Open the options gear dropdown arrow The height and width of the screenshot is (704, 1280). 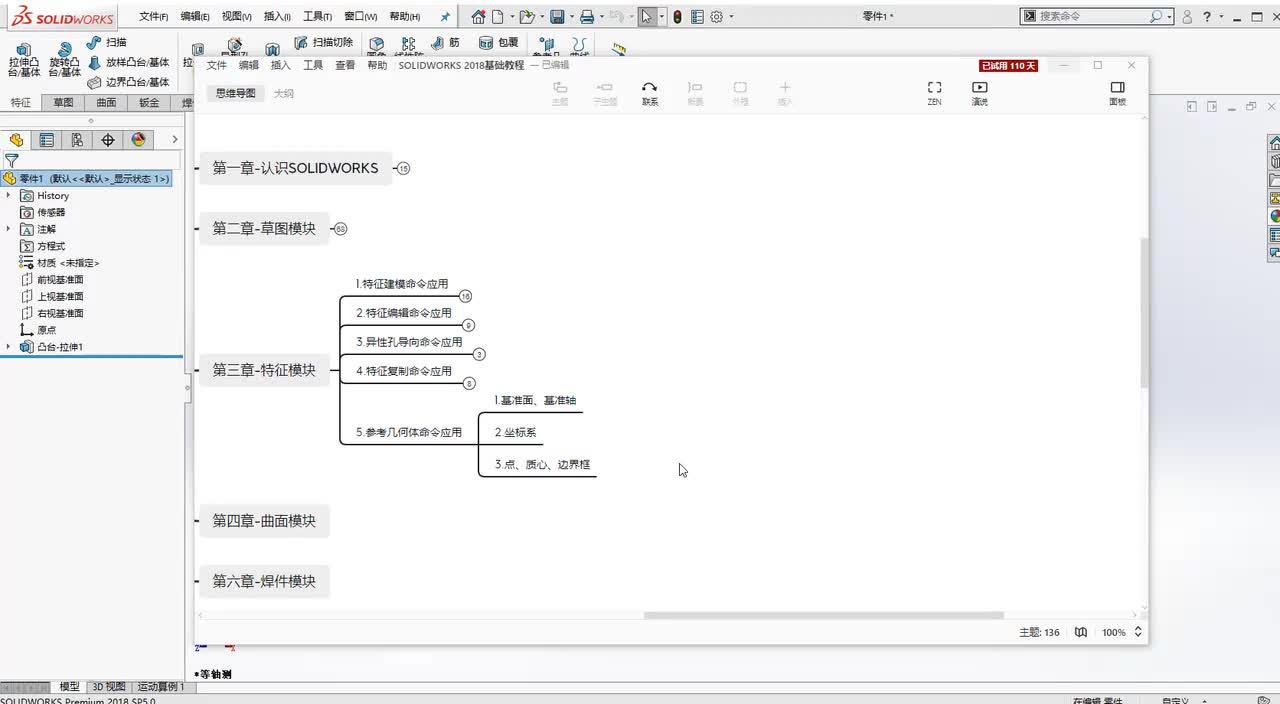731,16
